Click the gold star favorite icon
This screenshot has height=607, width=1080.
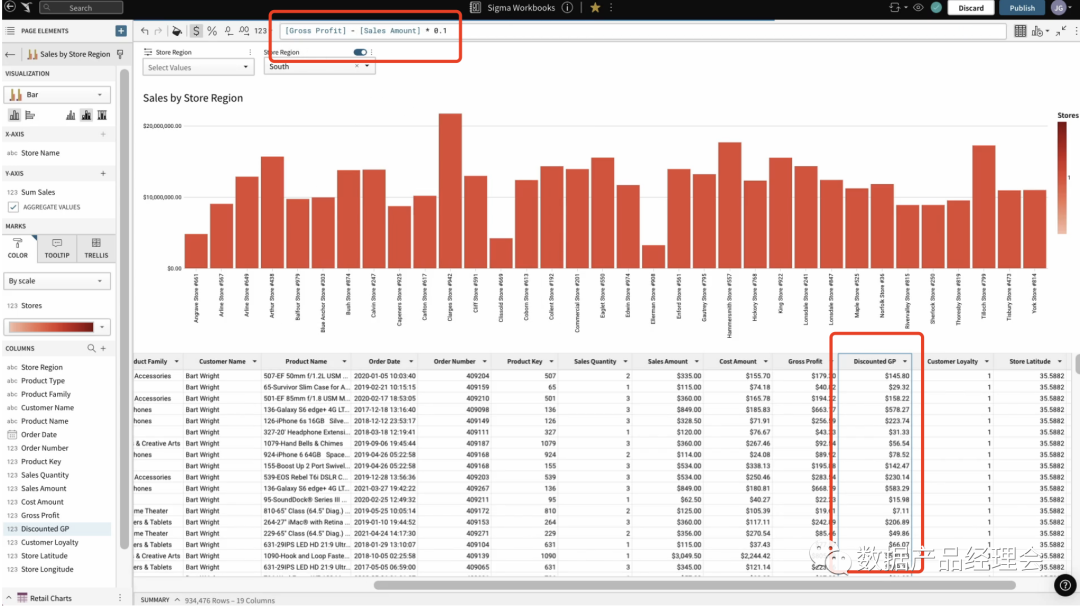tap(595, 8)
